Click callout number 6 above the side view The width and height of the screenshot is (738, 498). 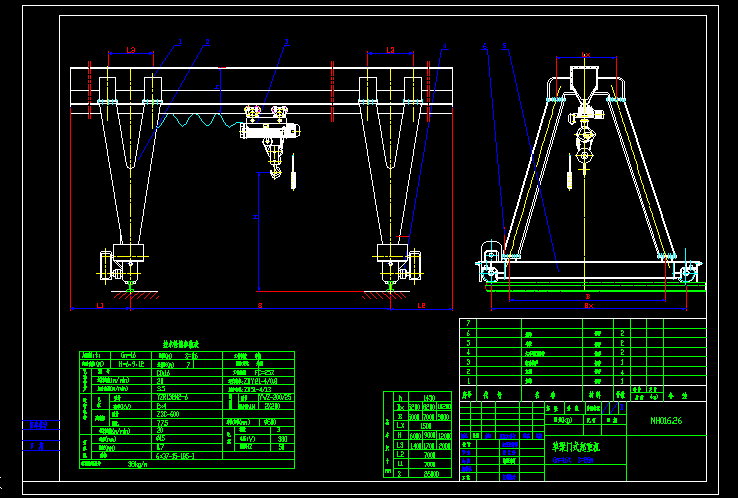[x=485, y=46]
